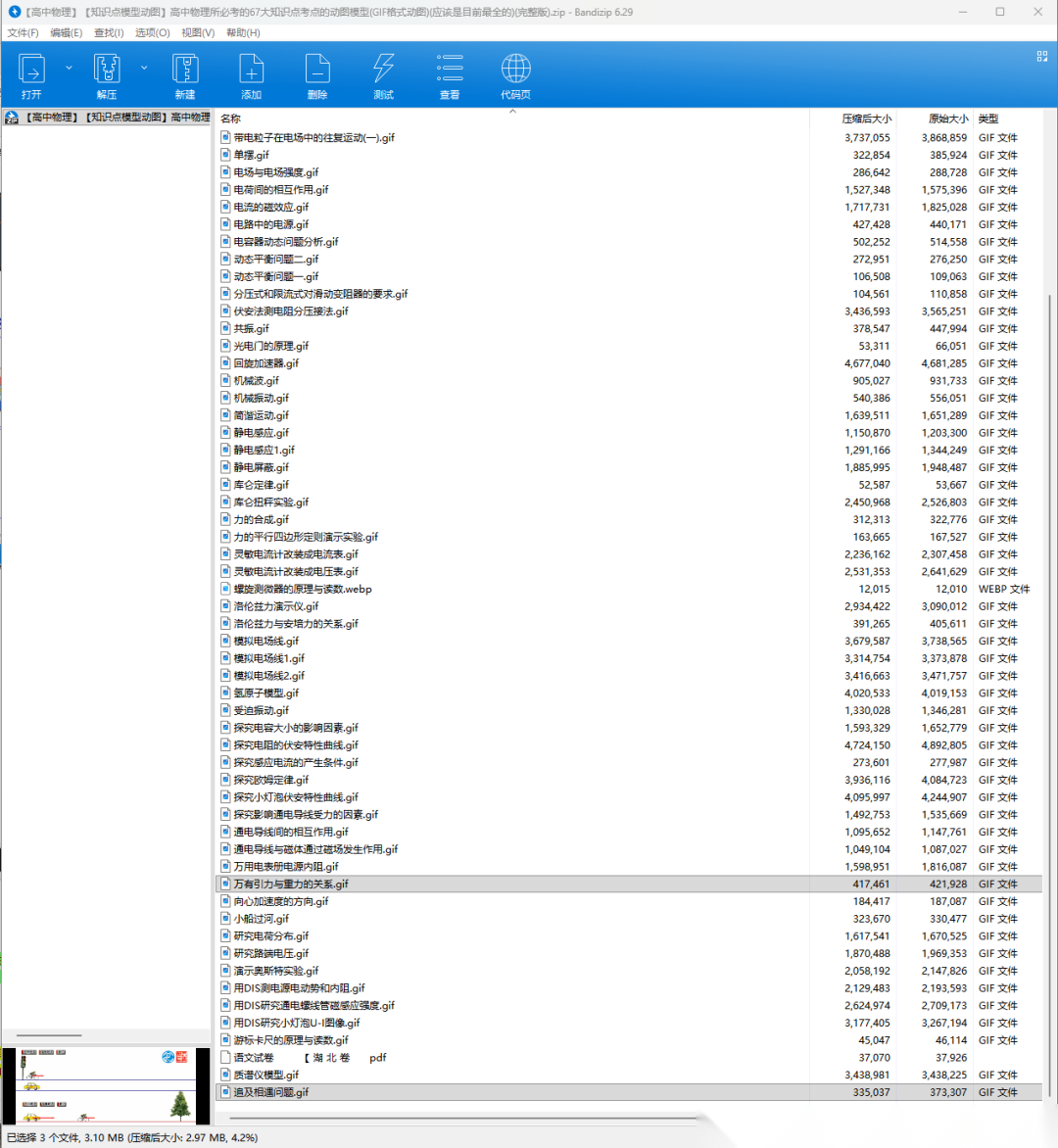The width and height of the screenshot is (1058, 1148).
Task: Click the sort arrow above the 名称 column
Action: coord(511,112)
